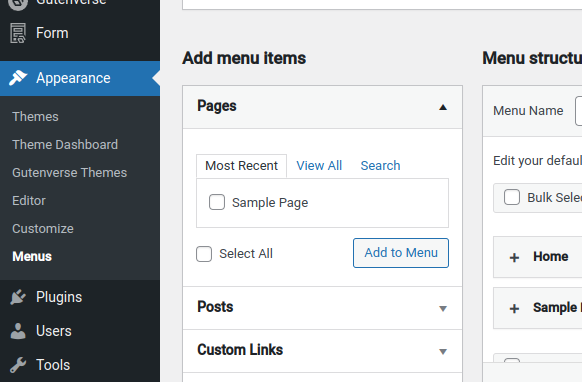Viewport: 582px width, 382px height.
Task: Open the Customize submenu item
Action: [x=43, y=229]
